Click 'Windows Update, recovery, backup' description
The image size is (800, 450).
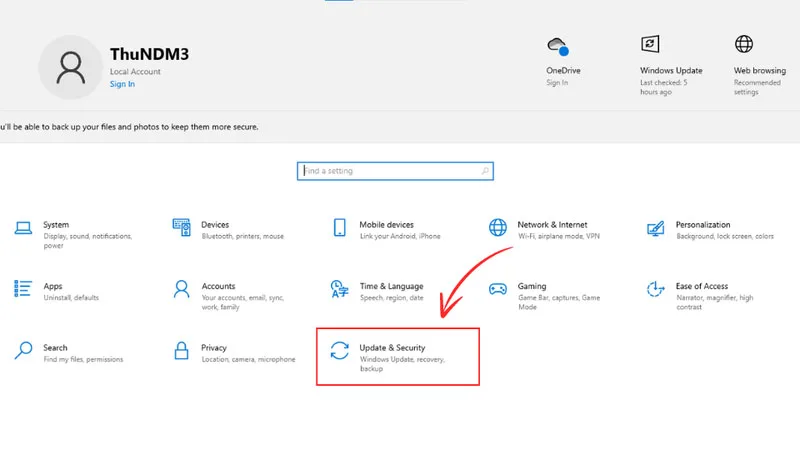[x=402, y=364]
